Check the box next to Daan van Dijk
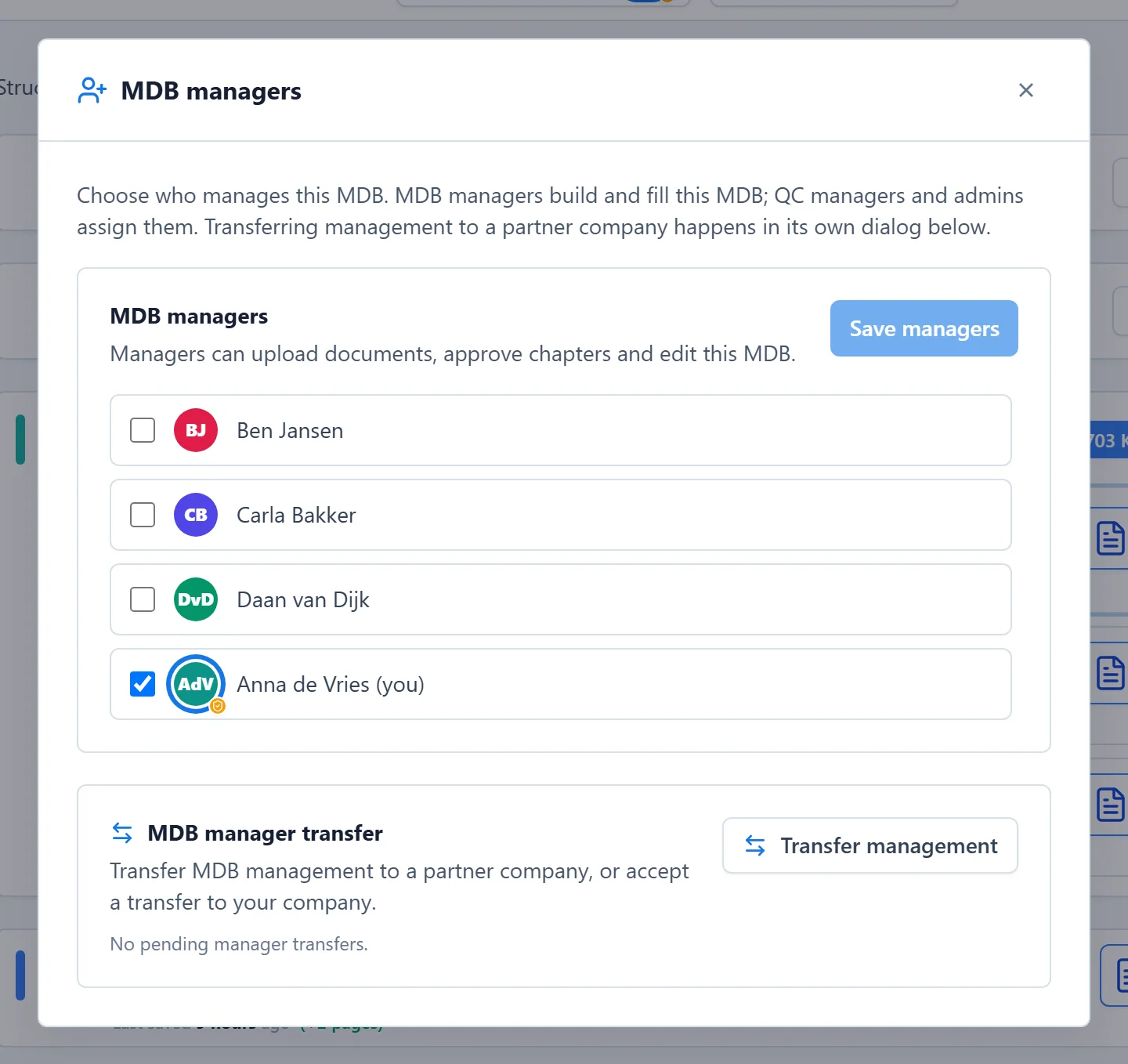Screen dimensions: 1128x1064 pos(143,599)
